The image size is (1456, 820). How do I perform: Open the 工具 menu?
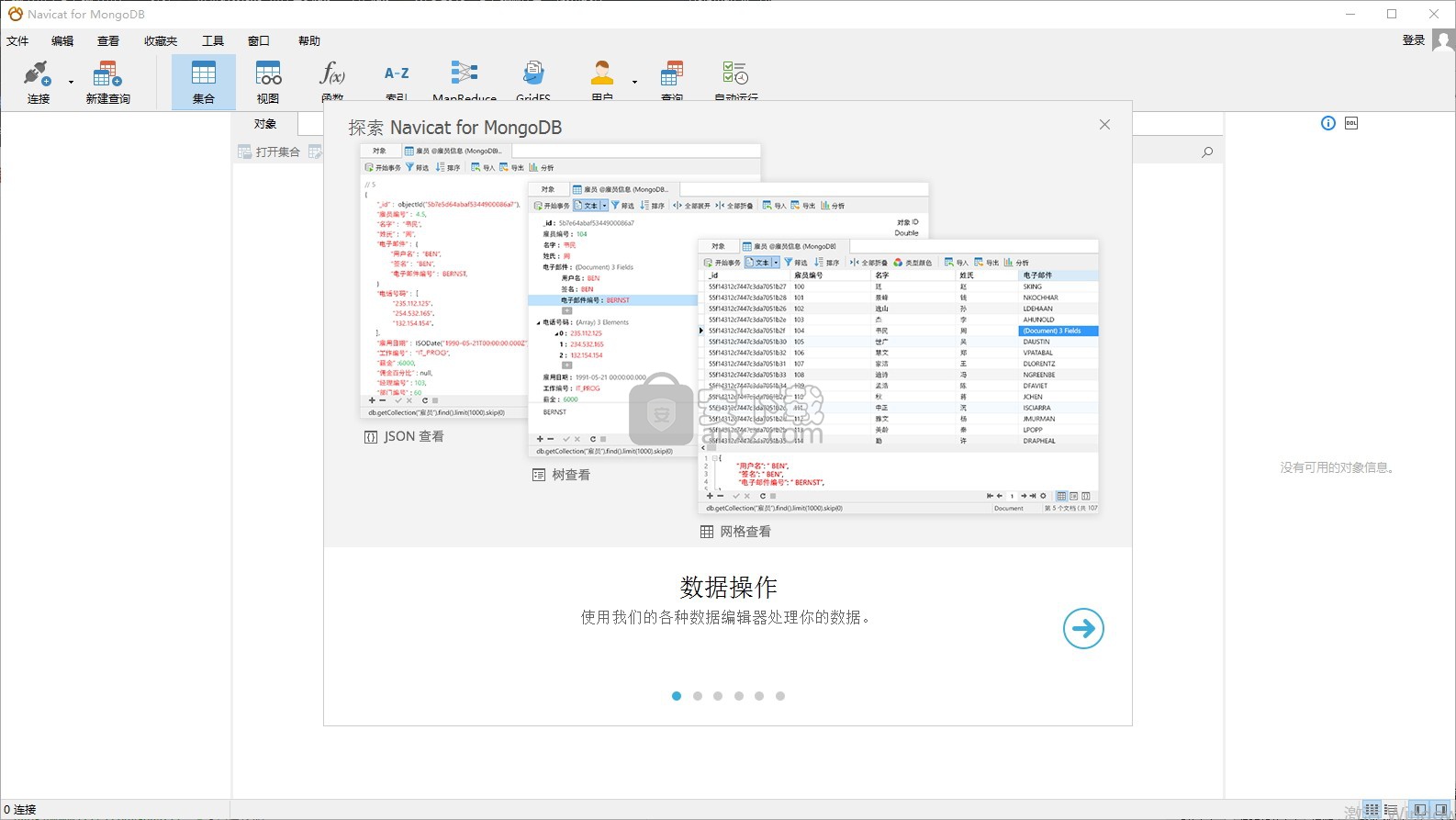tap(213, 40)
